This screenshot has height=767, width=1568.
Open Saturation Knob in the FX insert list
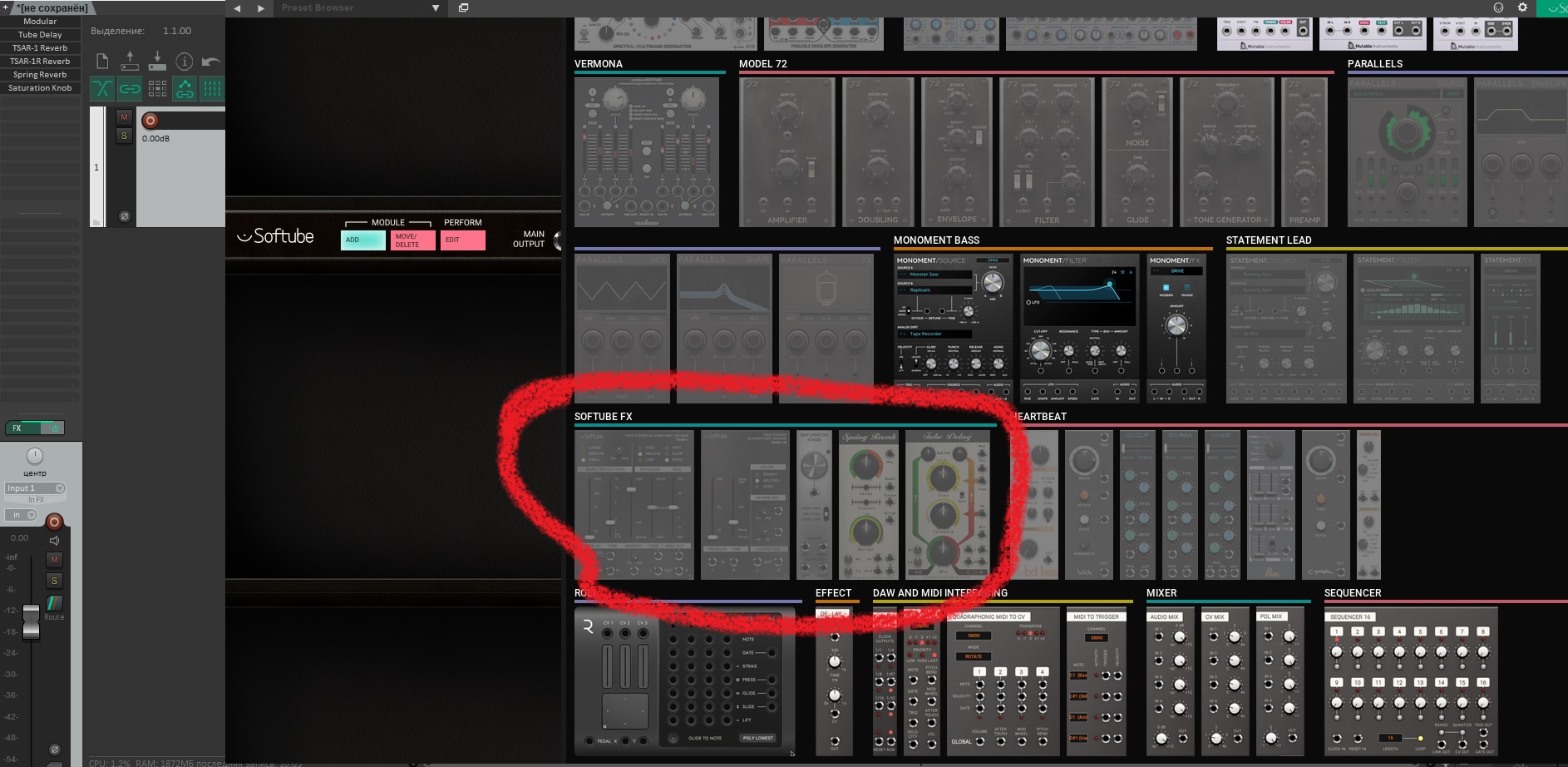pyautogui.click(x=40, y=87)
